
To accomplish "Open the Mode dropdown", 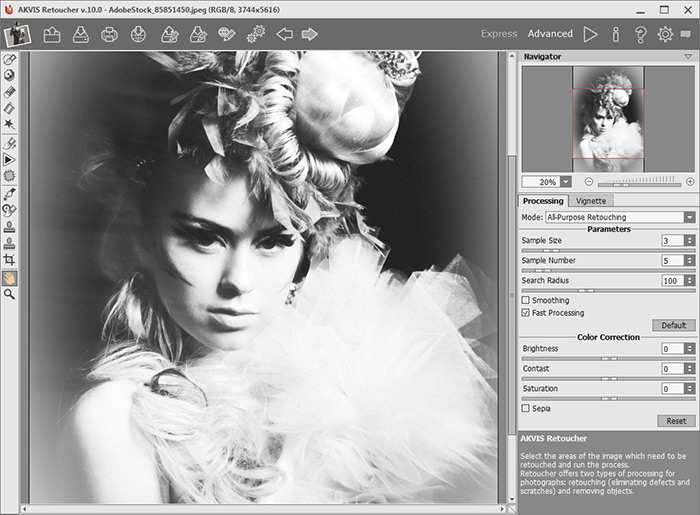I will [620, 217].
